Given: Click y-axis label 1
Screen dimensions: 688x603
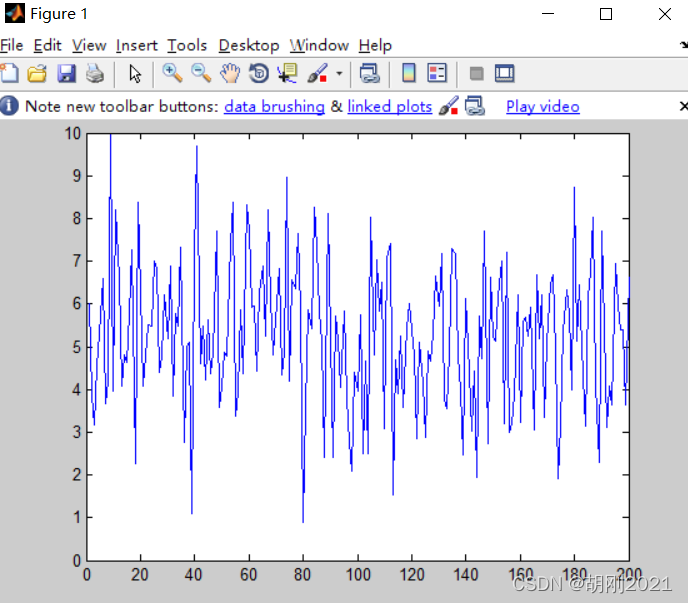Looking at the screenshot, I should 77,517.
